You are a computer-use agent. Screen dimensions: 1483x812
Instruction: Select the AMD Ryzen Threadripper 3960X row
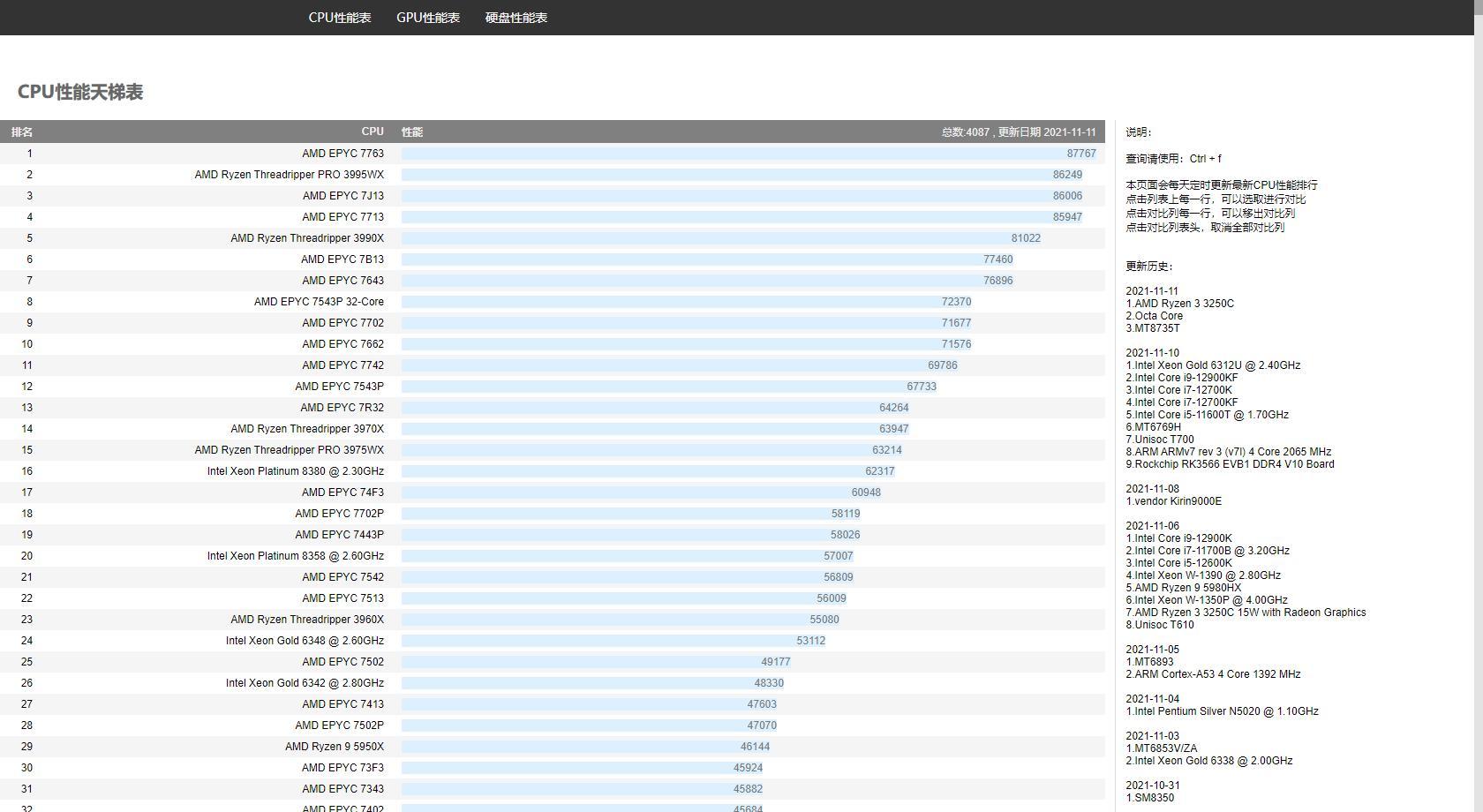[x=307, y=620]
